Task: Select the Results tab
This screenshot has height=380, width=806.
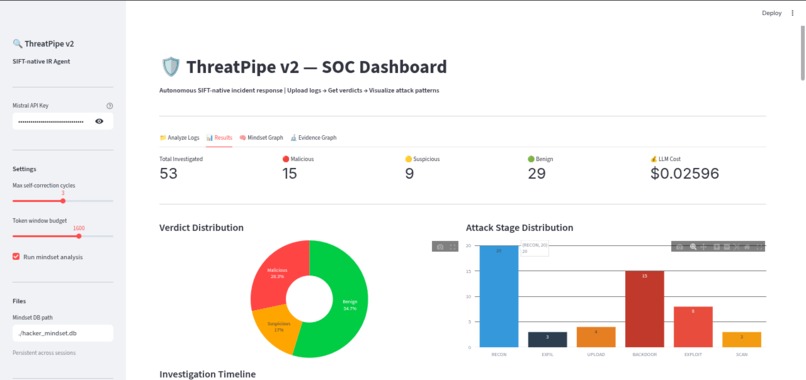Action: pyautogui.click(x=219, y=138)
